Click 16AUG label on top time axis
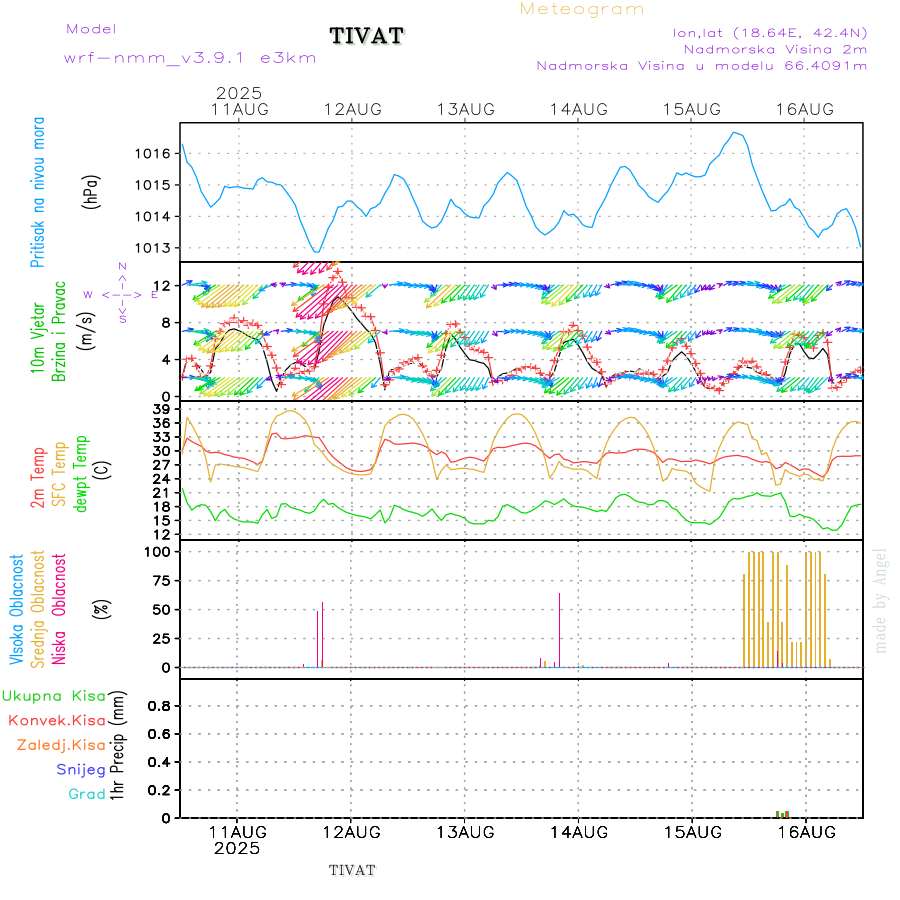Image resolution: width=900 pixels, height=900 pixels. point(805,109)
